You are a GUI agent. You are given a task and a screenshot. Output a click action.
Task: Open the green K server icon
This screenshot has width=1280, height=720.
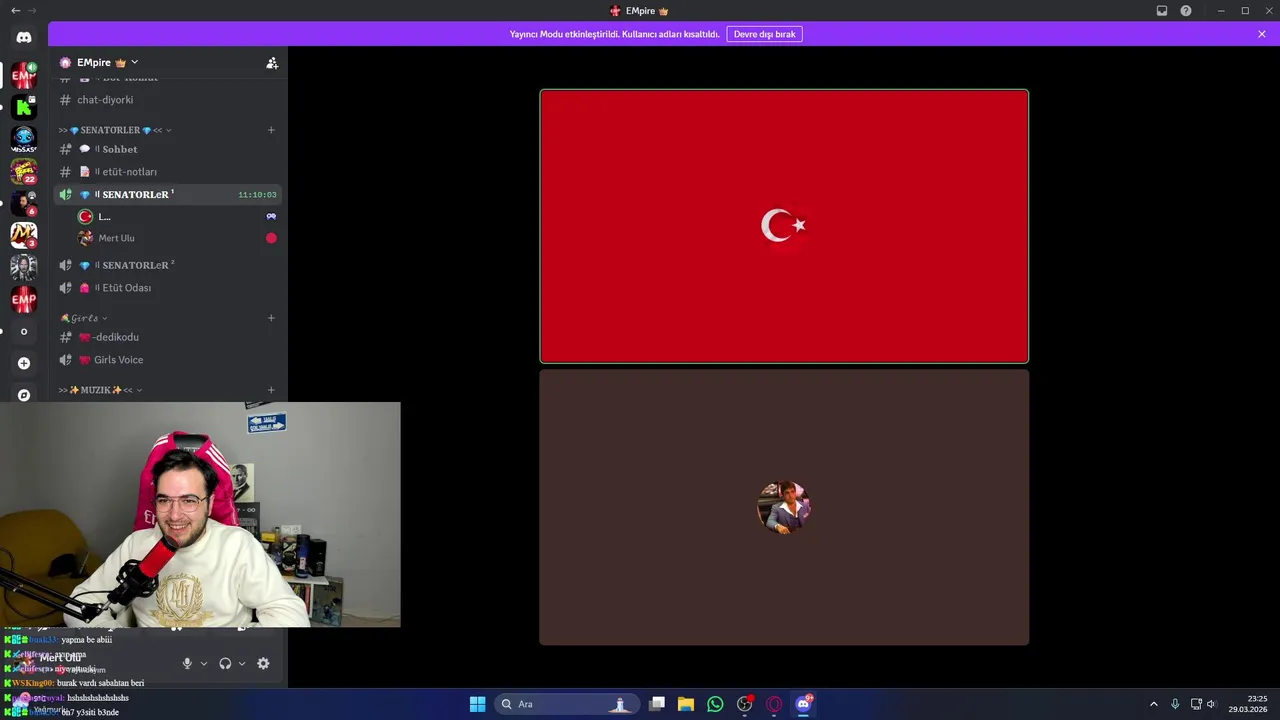coord(24,107)
